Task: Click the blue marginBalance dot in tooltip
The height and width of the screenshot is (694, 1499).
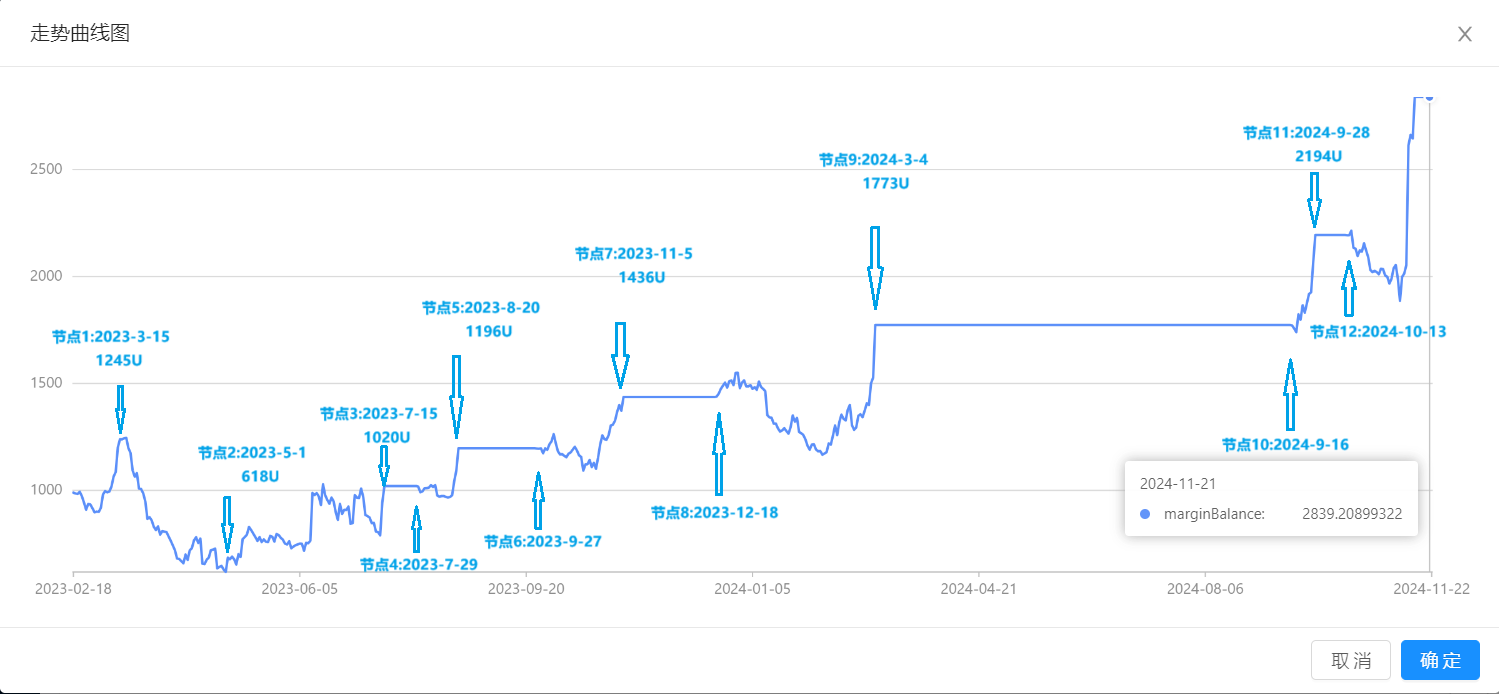Action: pyautogui.click(x=1145, y=514)
